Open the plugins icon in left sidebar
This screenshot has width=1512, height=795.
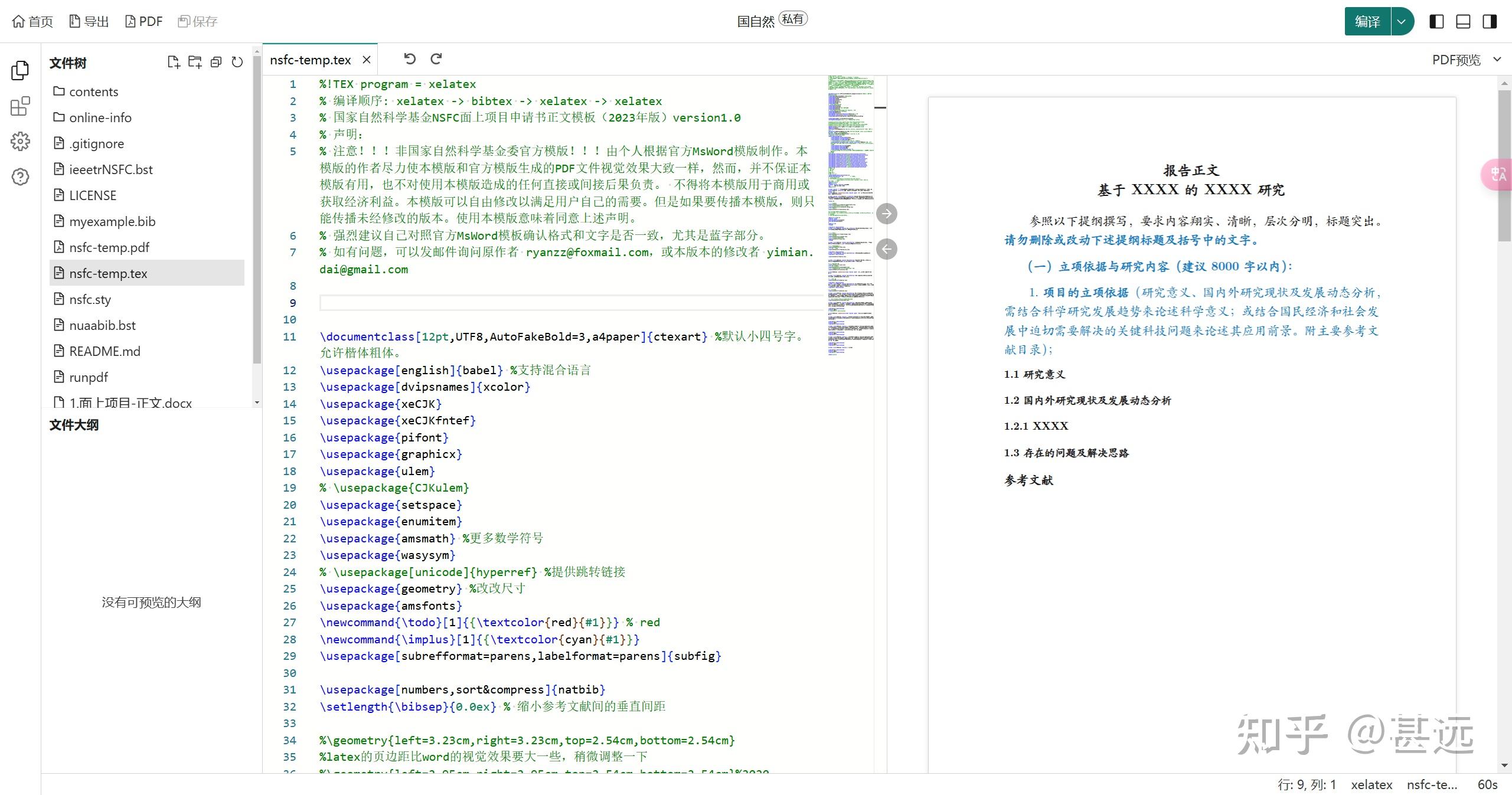tap(20, 106)
